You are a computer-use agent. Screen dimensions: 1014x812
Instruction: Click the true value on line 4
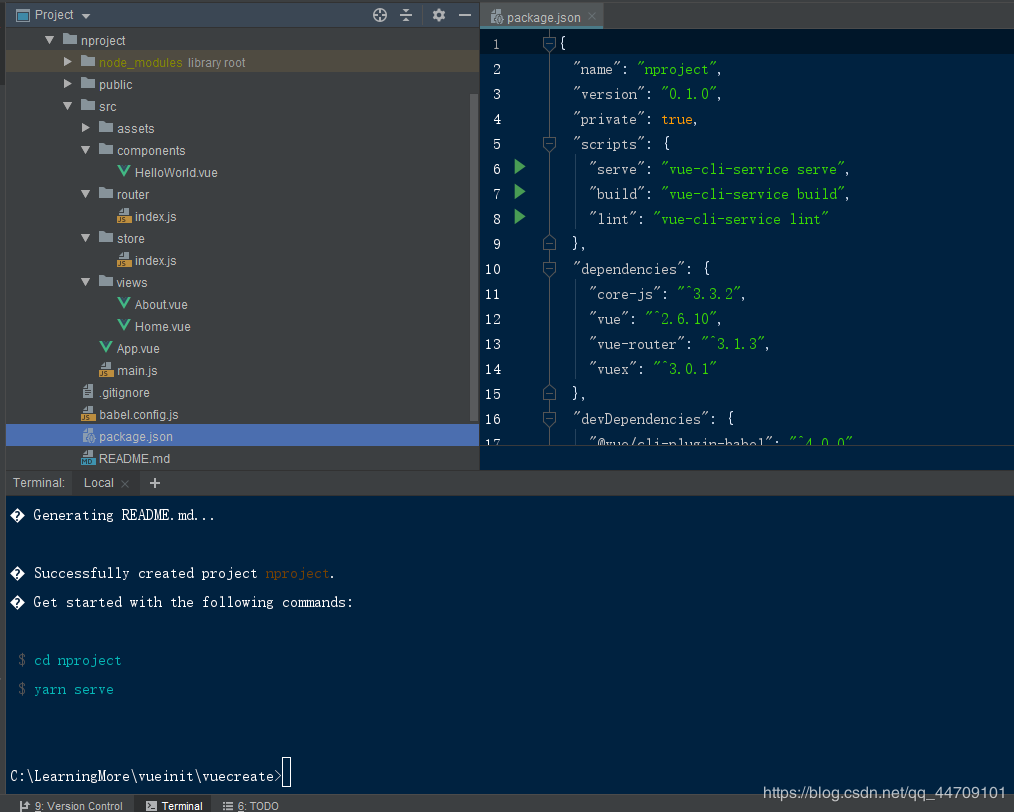click(676, 119)
